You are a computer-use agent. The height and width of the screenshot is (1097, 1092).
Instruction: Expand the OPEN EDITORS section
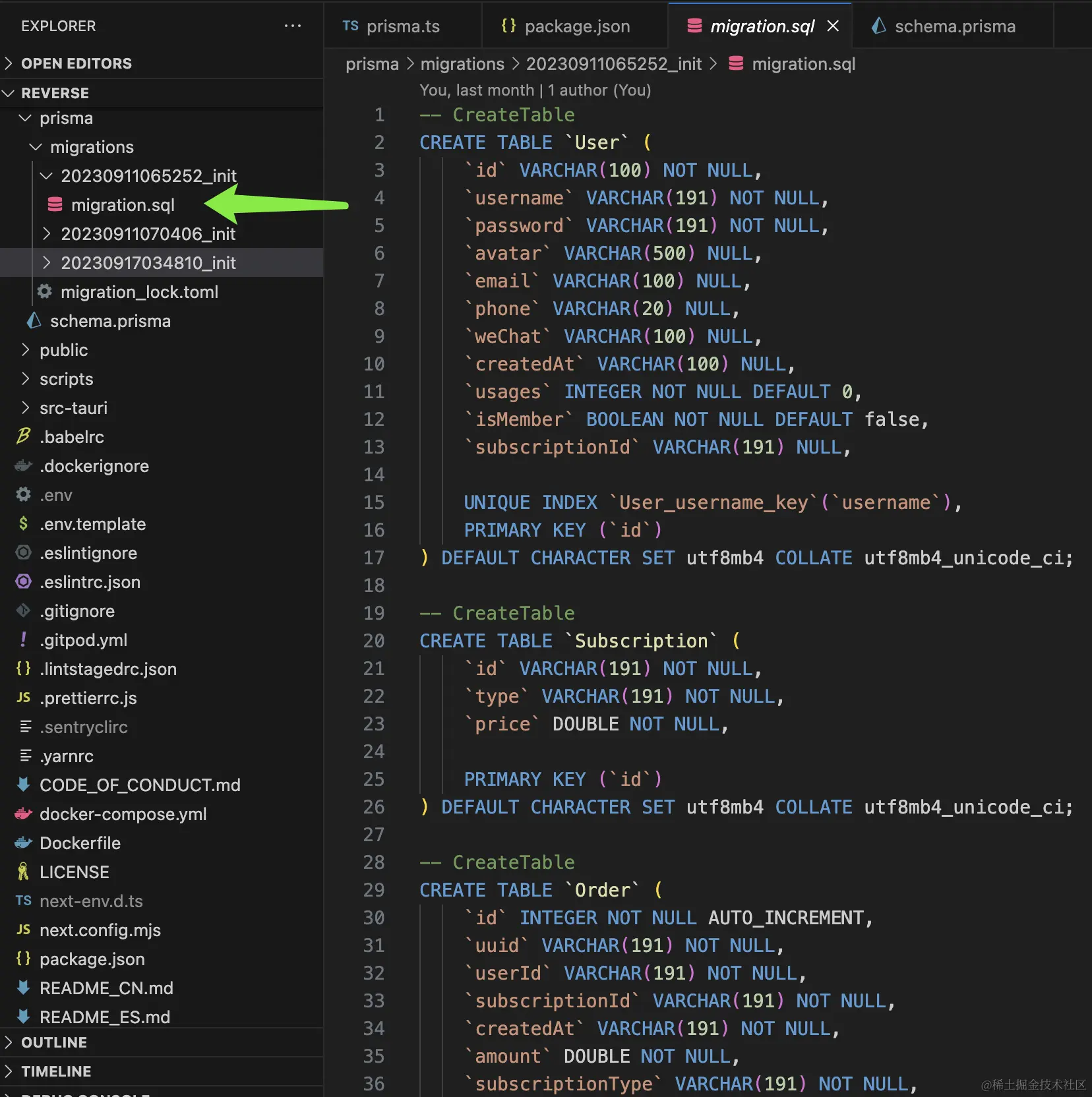pos(9,63)
